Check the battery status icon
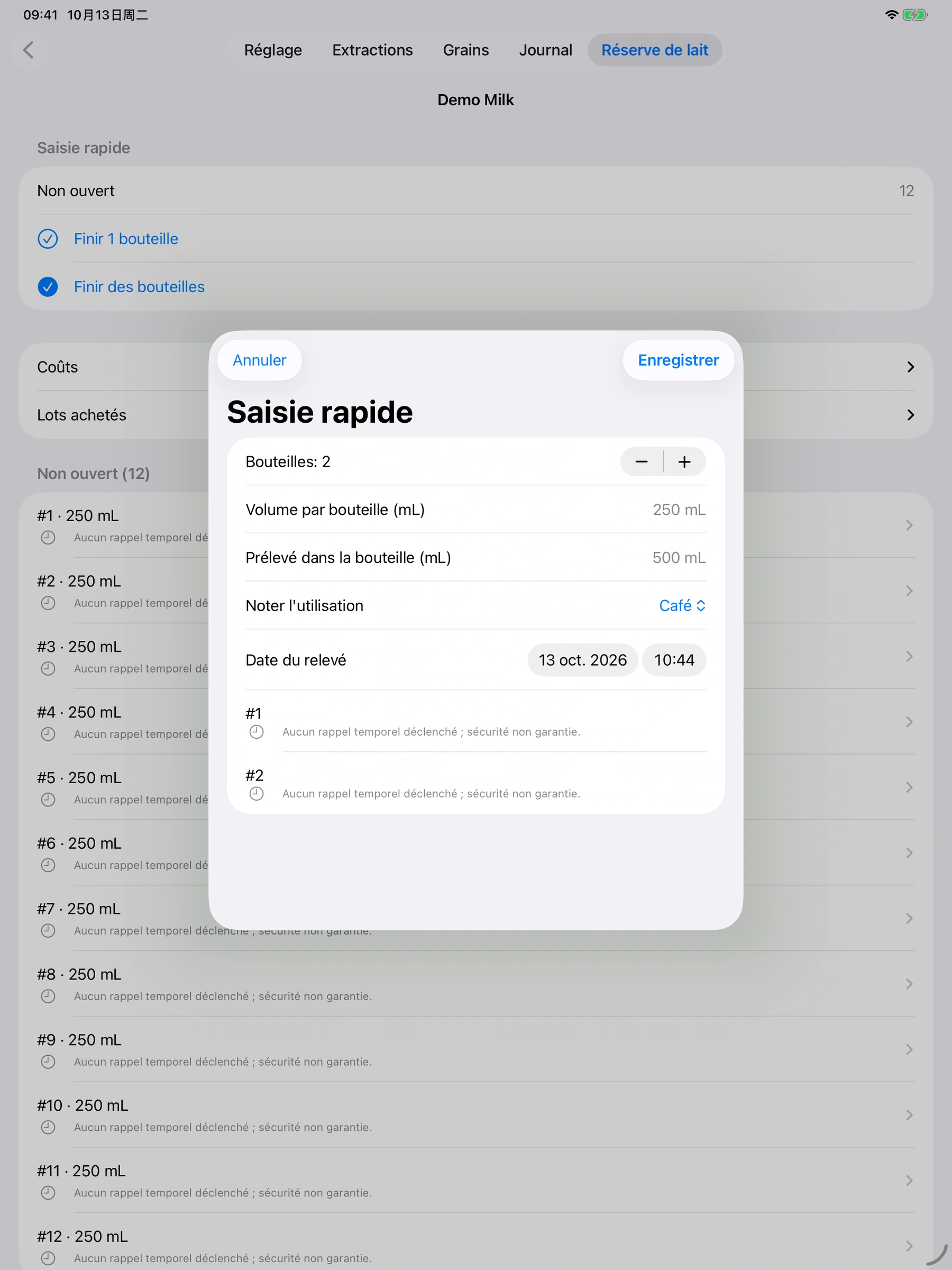Screen dimensions: 952x1270 point(916,15)
